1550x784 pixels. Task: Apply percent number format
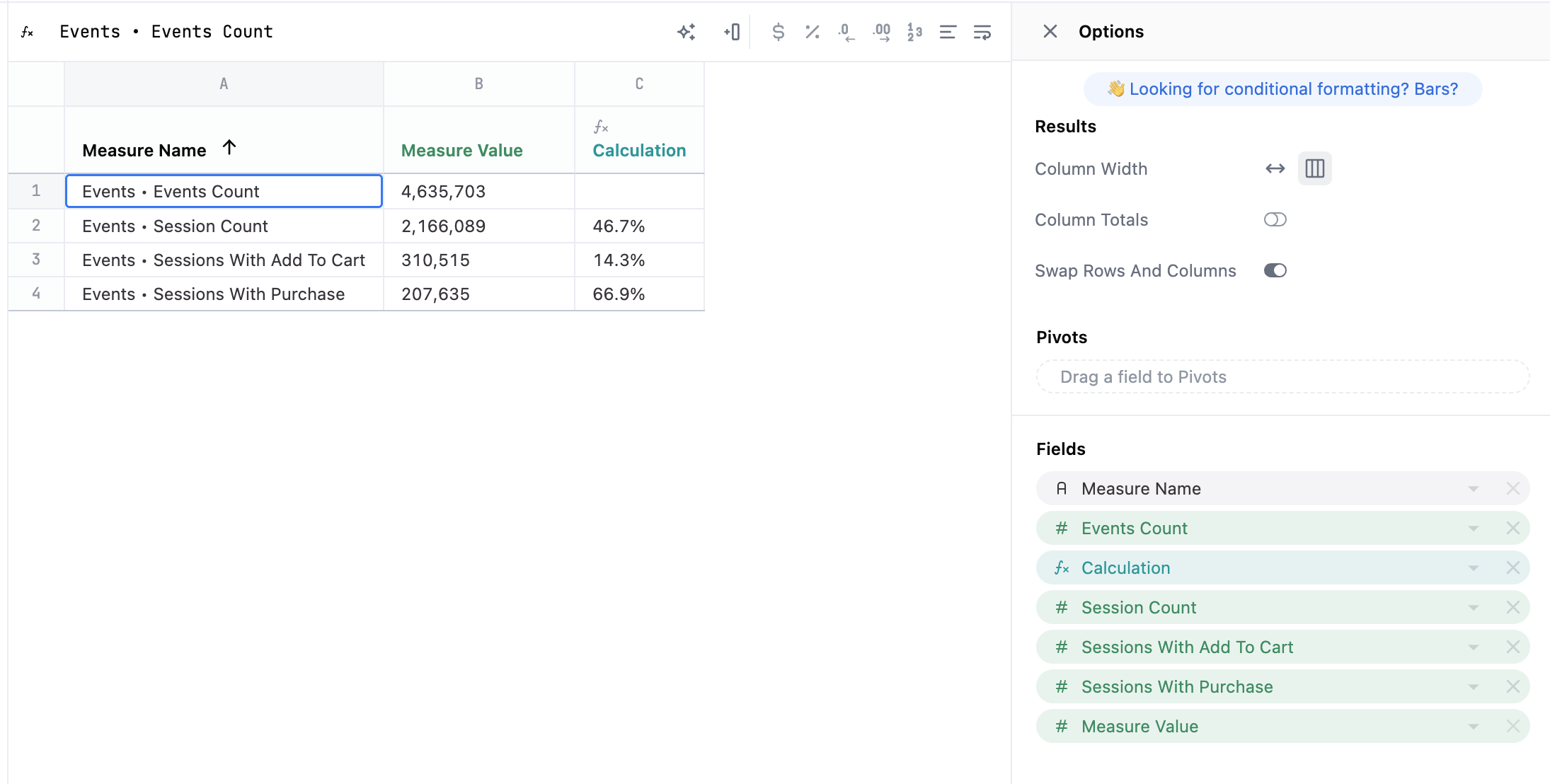(812, 32)
